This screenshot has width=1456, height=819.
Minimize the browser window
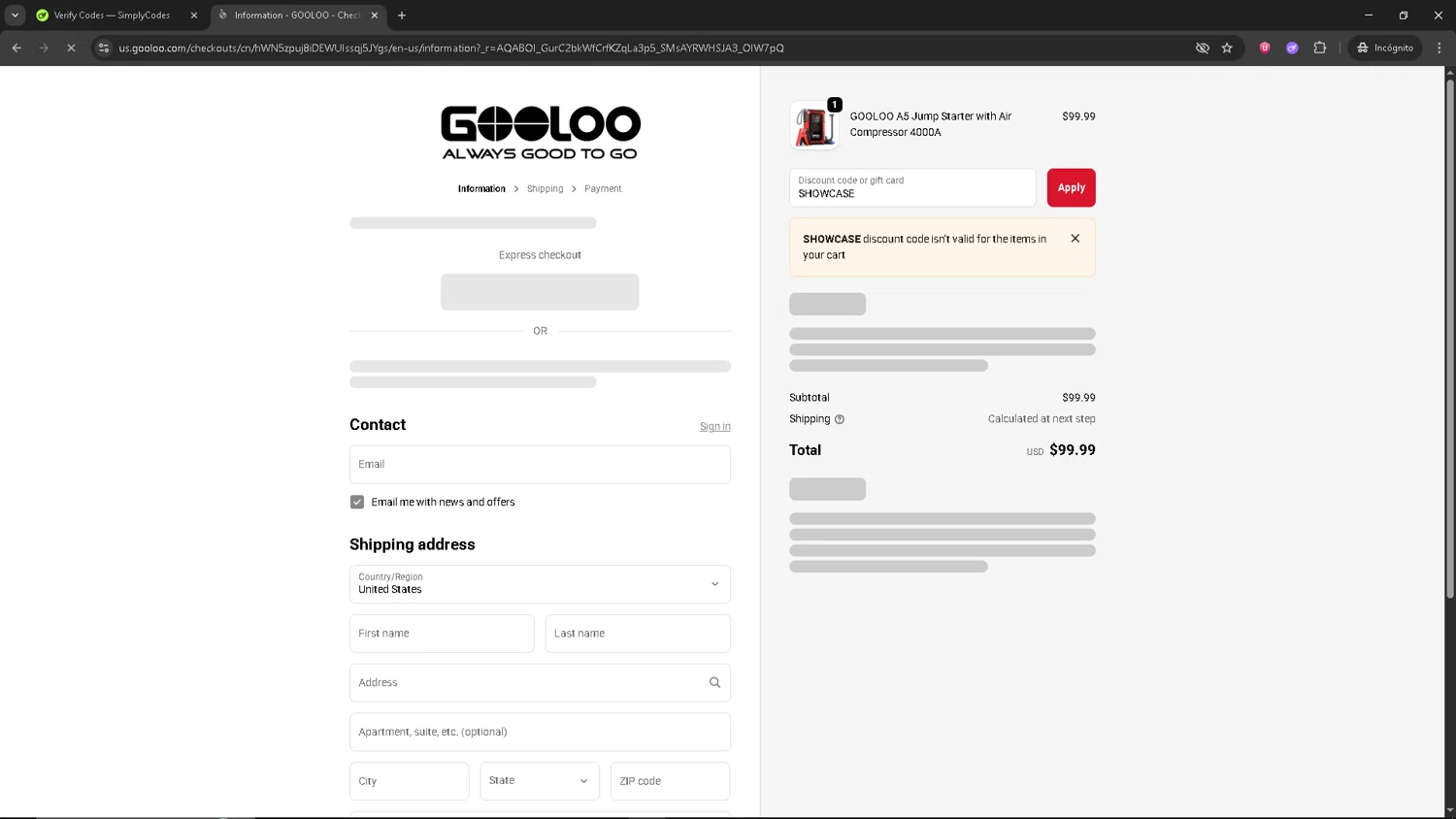click(x=1369, y=15)
